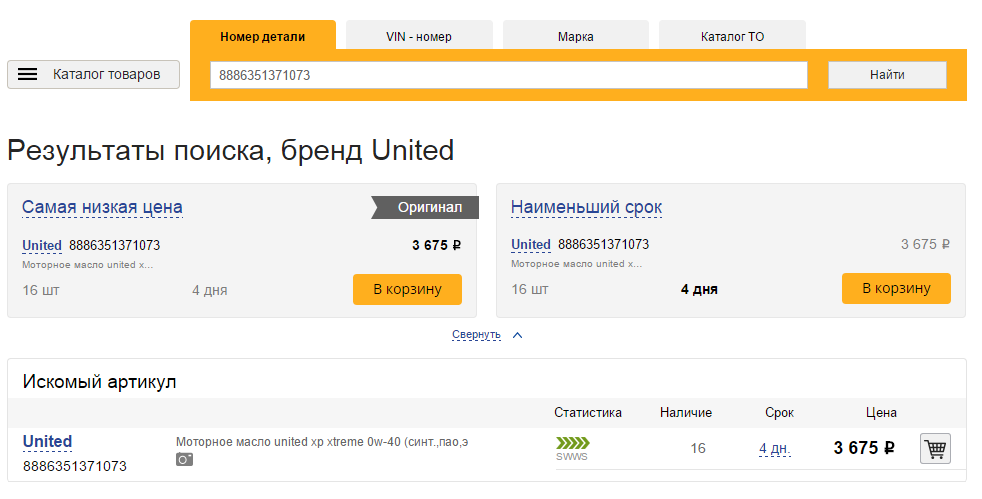
Task: Open the Каталог товаров catalog button
Action: point(93,75)
